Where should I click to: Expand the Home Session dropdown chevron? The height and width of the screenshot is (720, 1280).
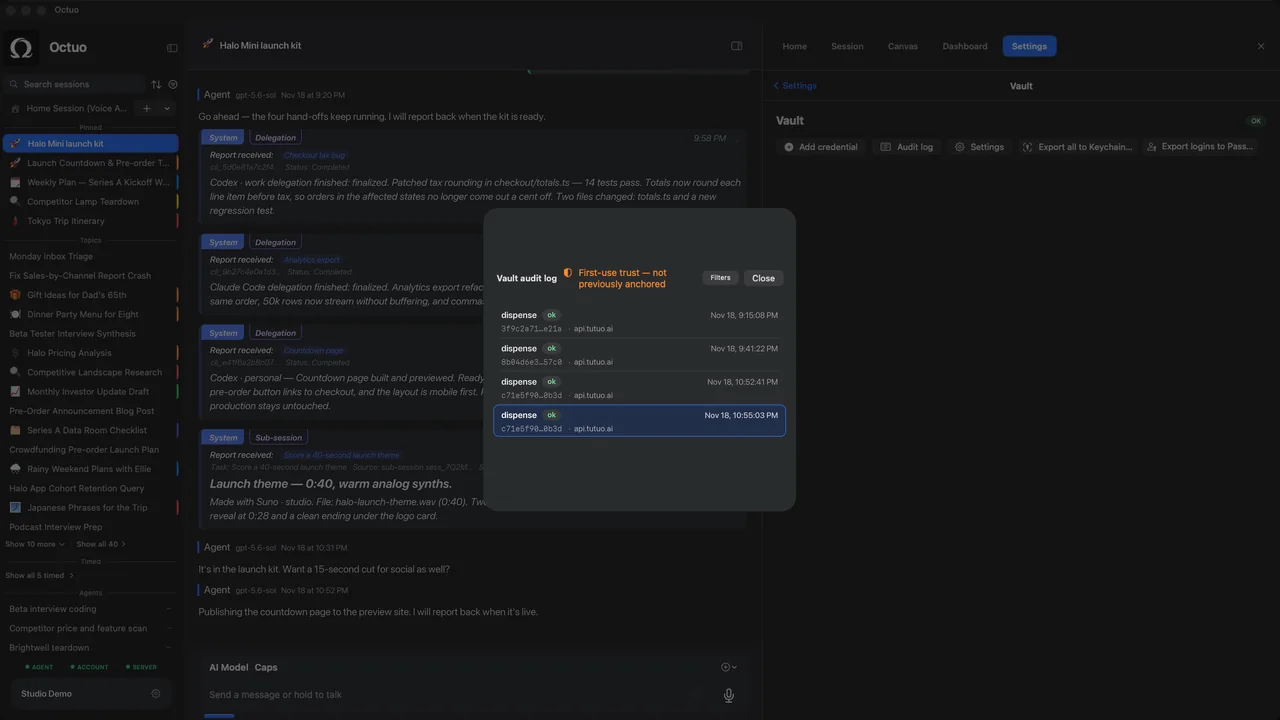pos(167,108)
